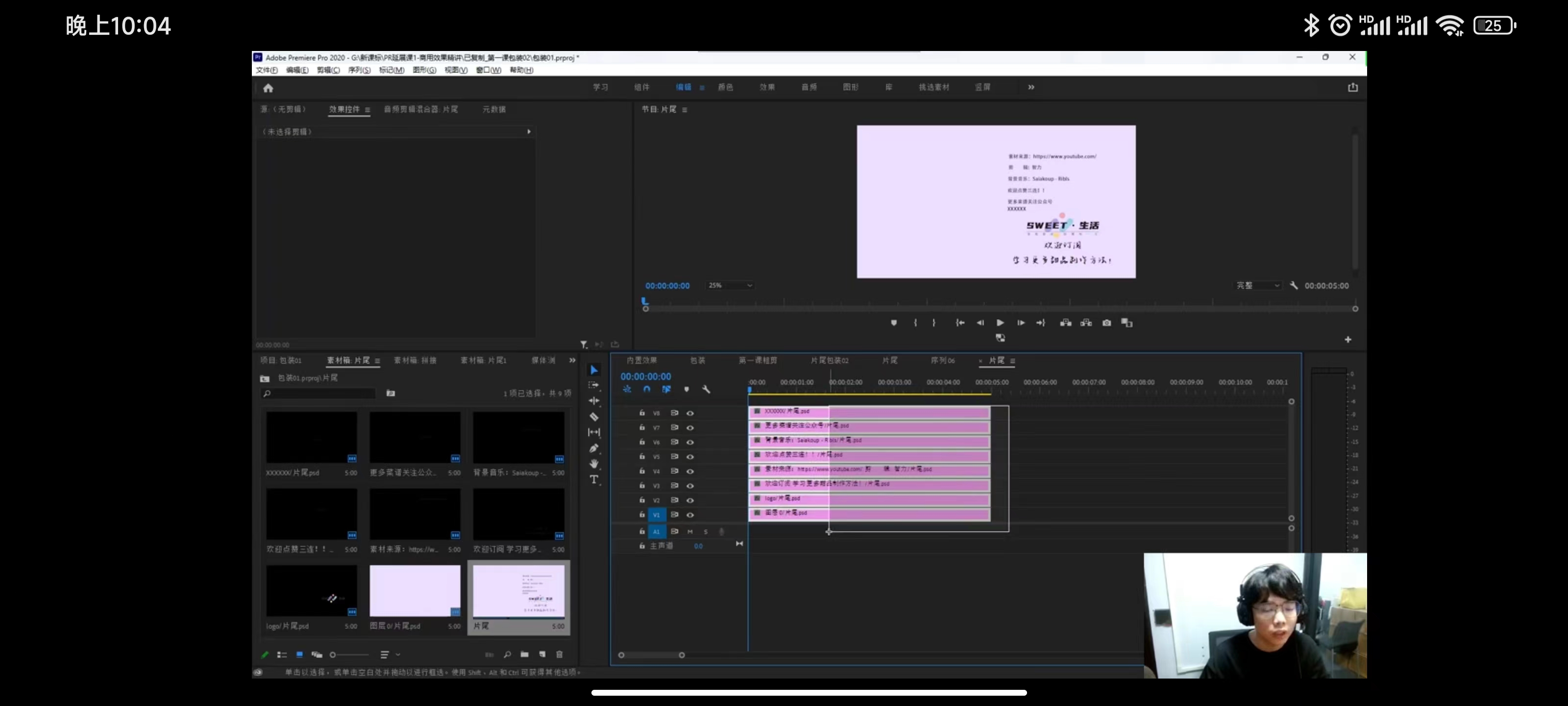Hide track V8 with eye toggle

[x=690, y=413]
